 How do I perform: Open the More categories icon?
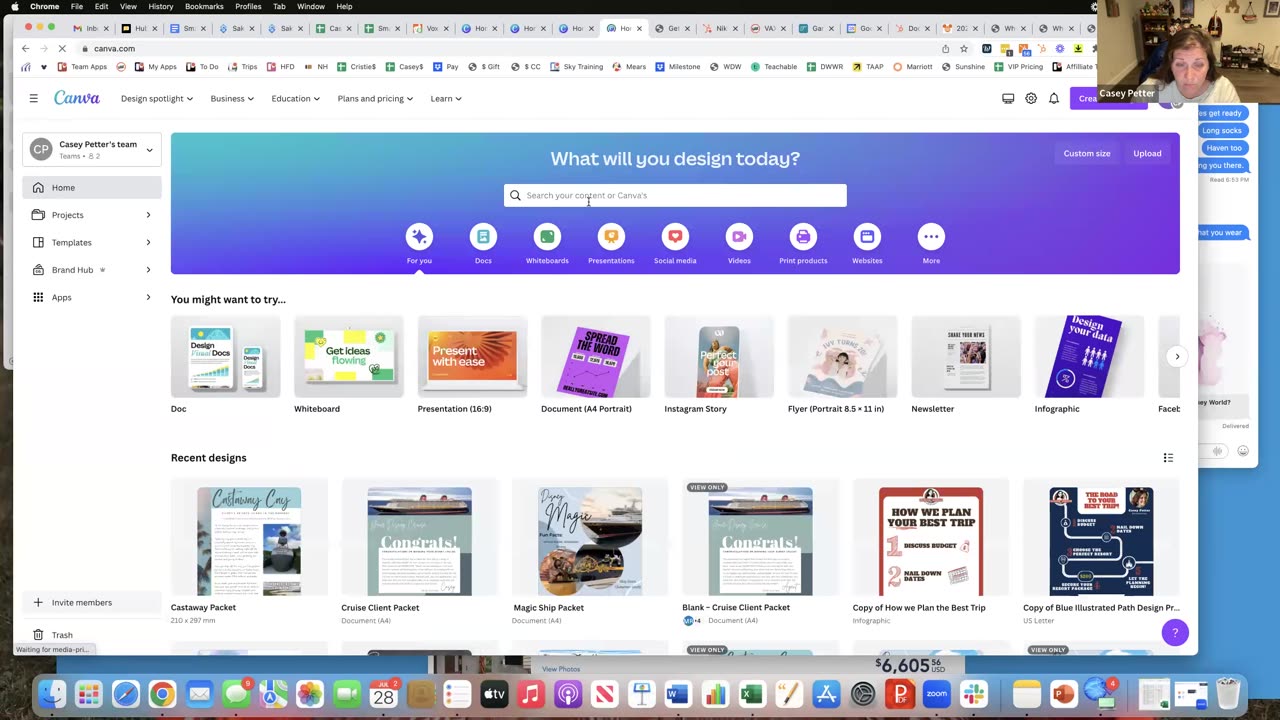click(x=931, y=237)
